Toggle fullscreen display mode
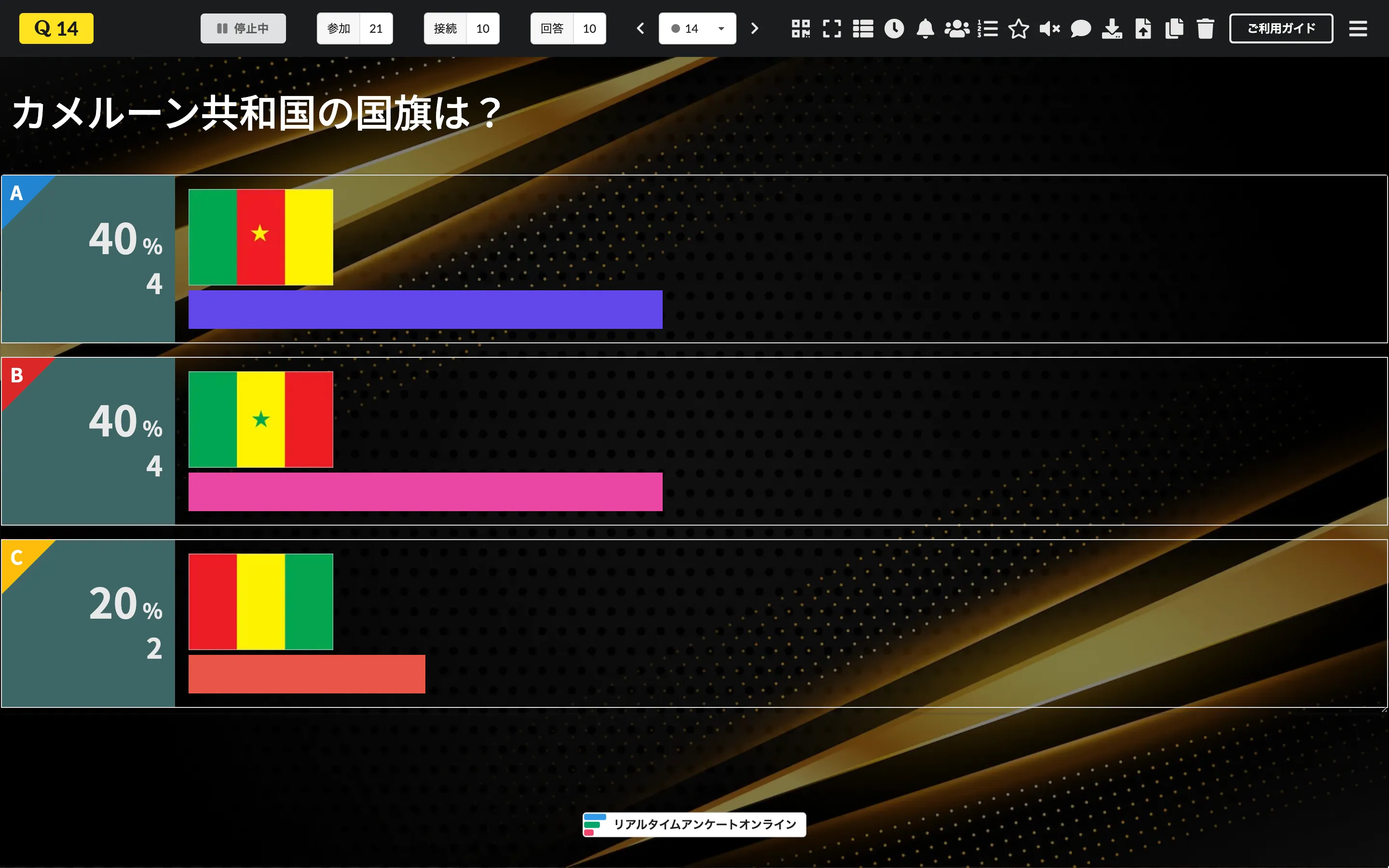This screenshot has height=868, width=1389. pyautogui.click(x=832, y=28)
